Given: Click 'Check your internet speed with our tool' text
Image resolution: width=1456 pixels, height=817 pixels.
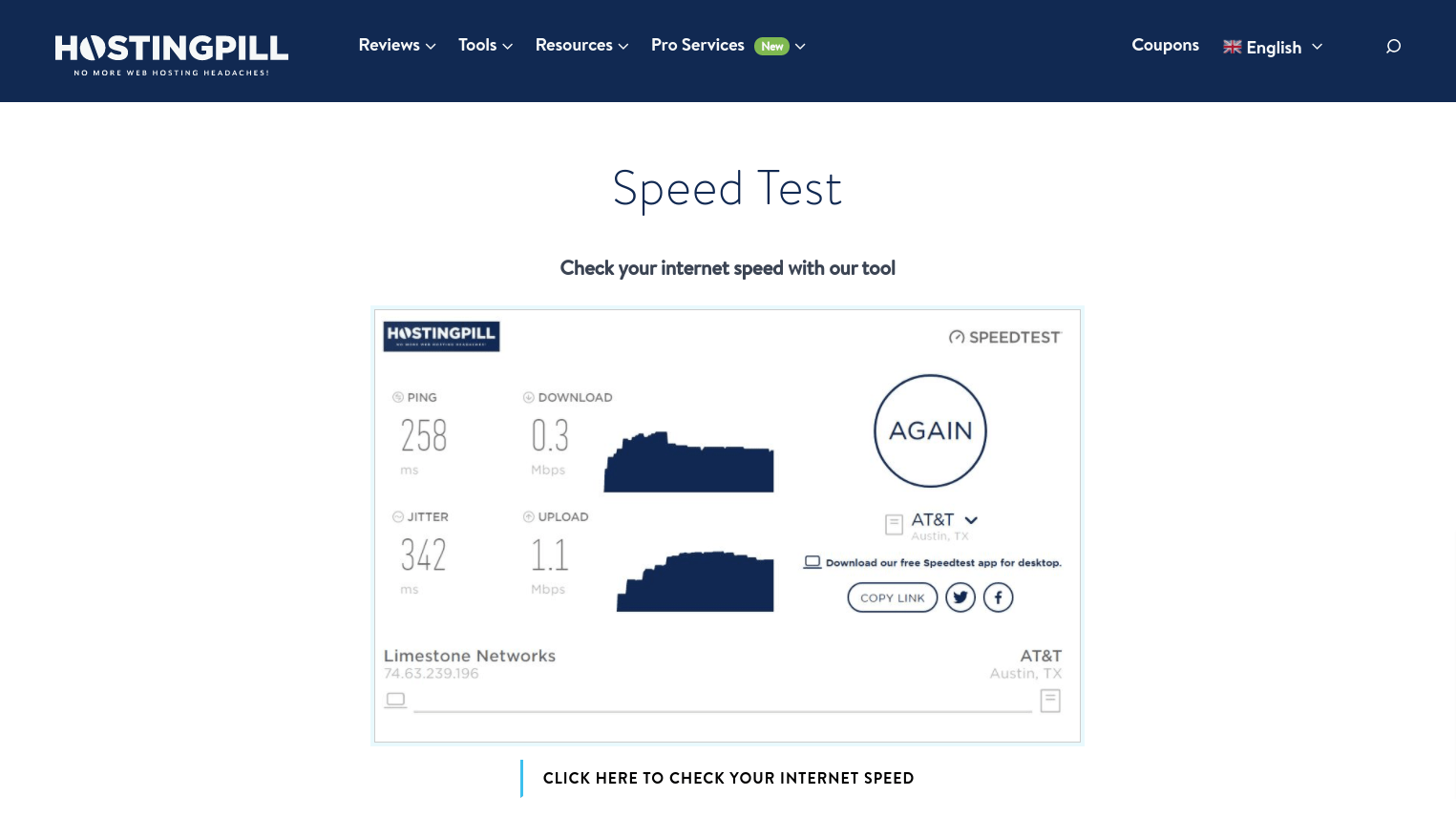Looking at the screenshot, I should 728,268.
